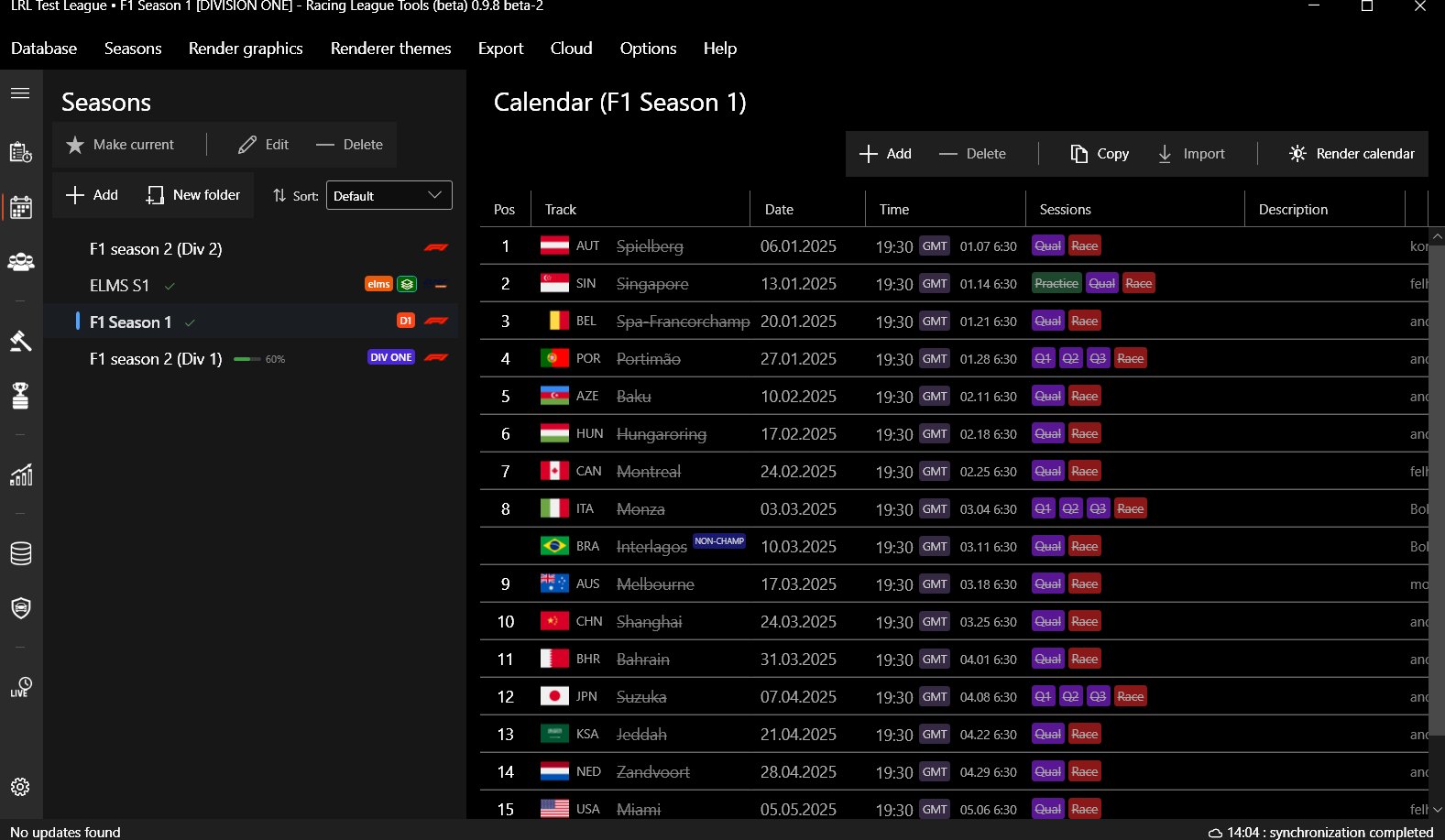Image resolution: width=1445 pixels, height=840 pixels.
Task: Select F1 season 2 (Div 1) season
Action: [252, 359]
